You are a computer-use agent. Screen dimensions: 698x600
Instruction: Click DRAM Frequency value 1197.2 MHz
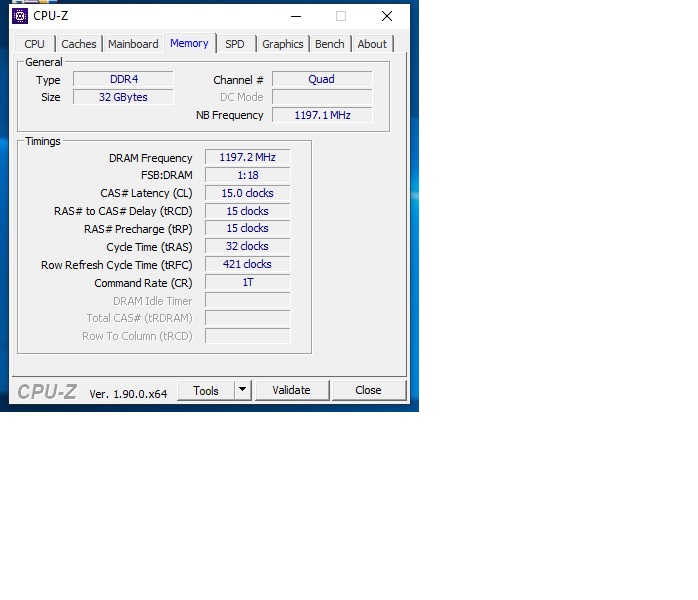pos(248,157)
